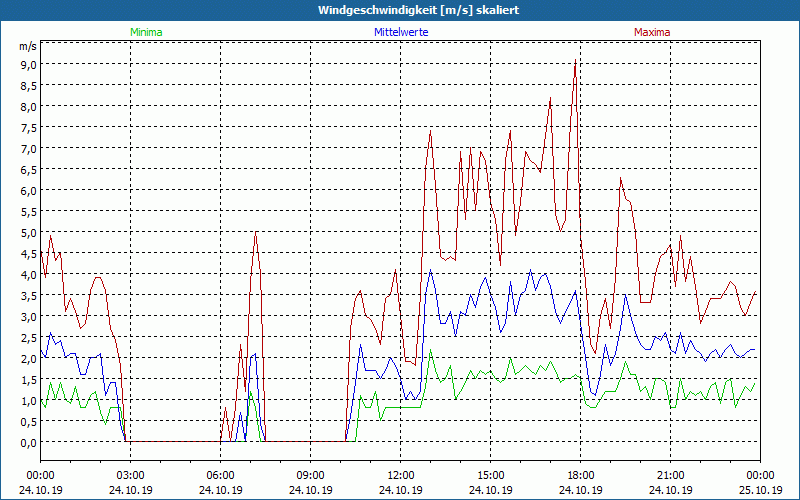Click the '24.10.19' date below 06:00
Viewport: 800px width, 500px height.
click(x=220, y=490)
